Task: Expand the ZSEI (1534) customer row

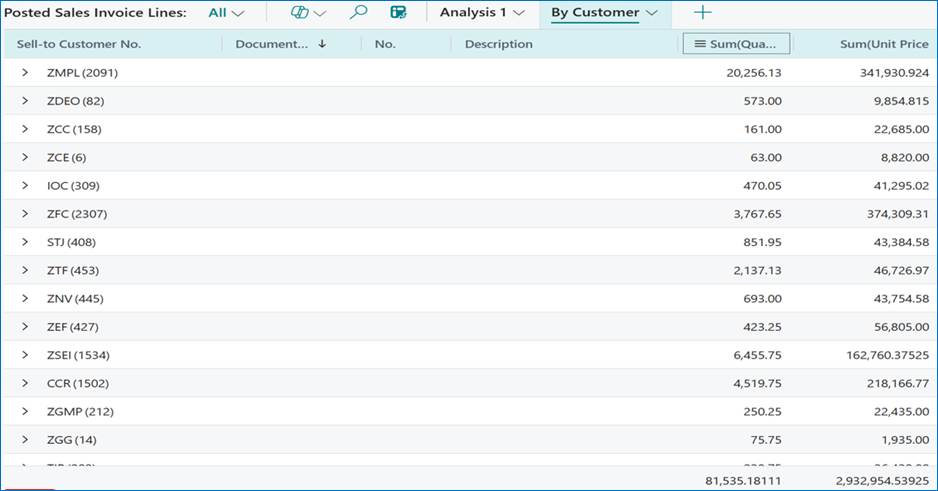Action: (x=25, y=355)
